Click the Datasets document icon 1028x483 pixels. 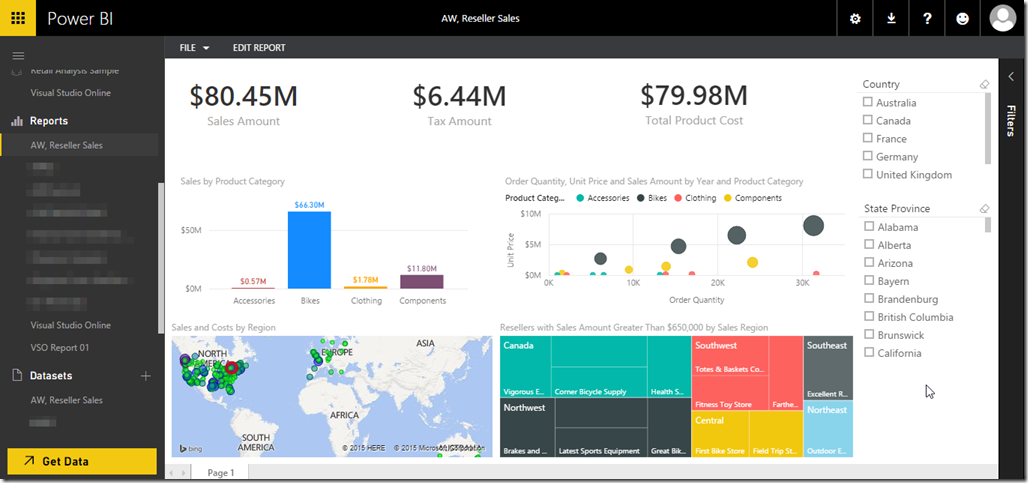(x=16, y=376)
